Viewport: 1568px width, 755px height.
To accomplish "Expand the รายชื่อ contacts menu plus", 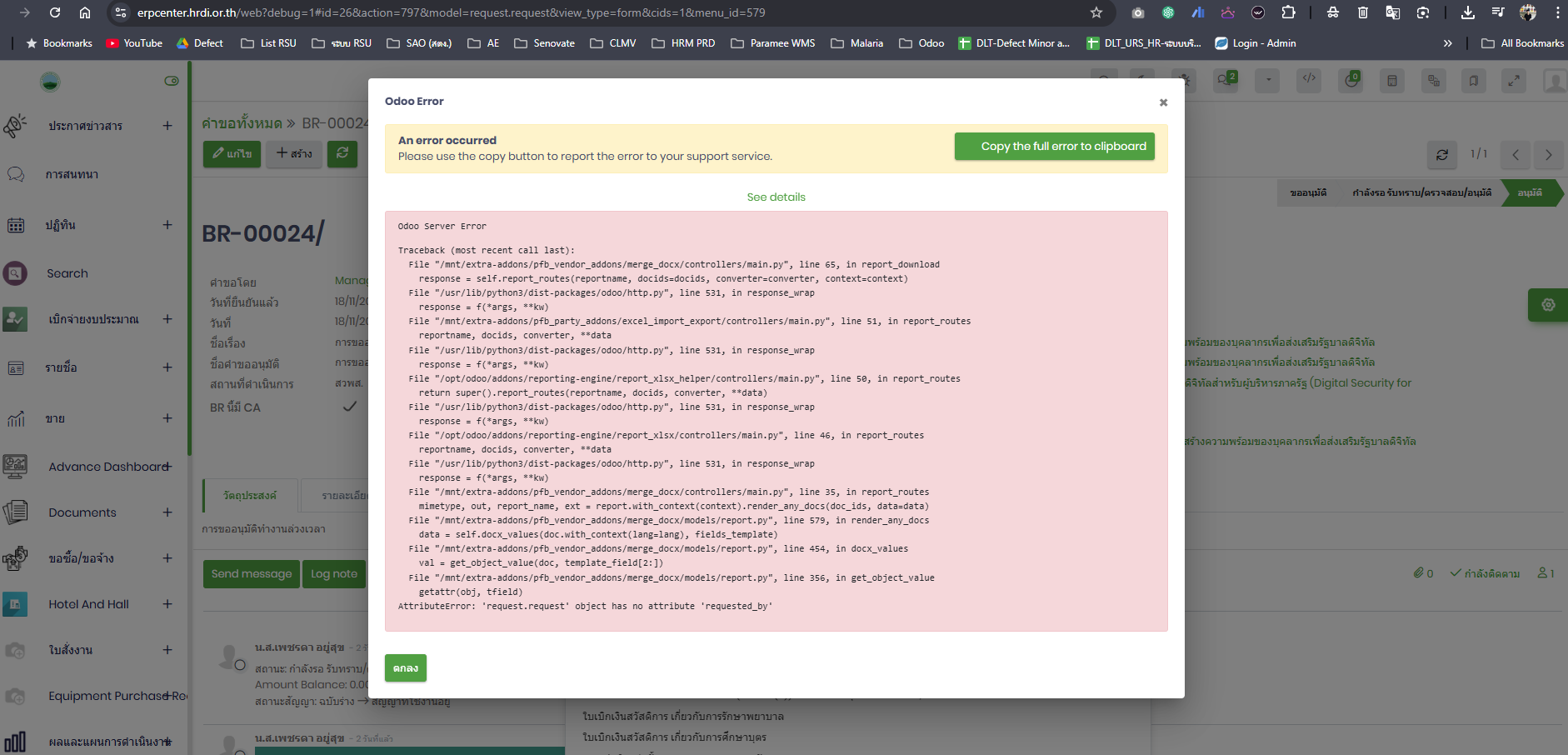I will click(x=167, y=367).
